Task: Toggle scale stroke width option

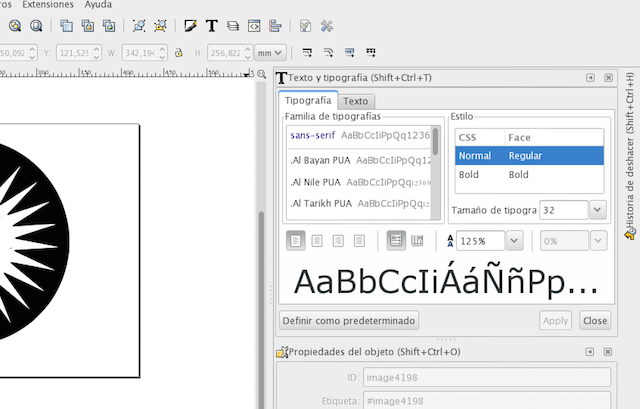Action: 307,52
